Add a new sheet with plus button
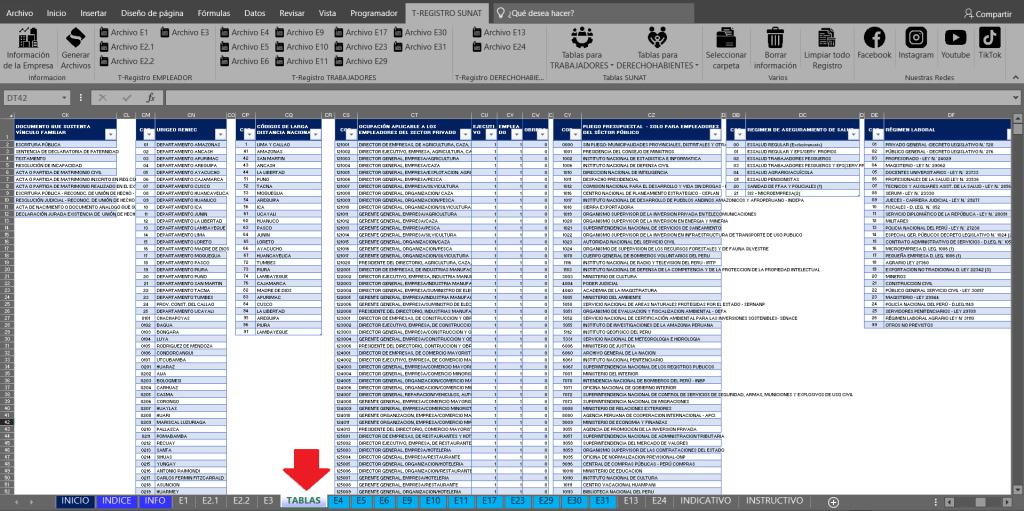 pos(833,502)
